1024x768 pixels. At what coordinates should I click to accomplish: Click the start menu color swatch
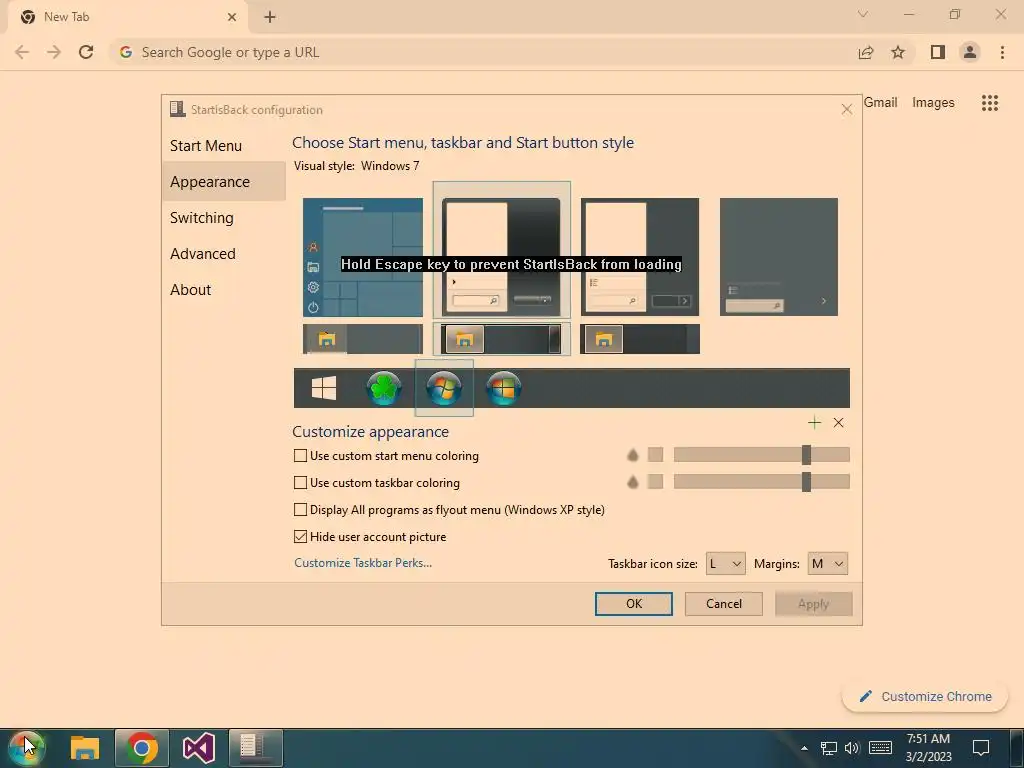655,455
